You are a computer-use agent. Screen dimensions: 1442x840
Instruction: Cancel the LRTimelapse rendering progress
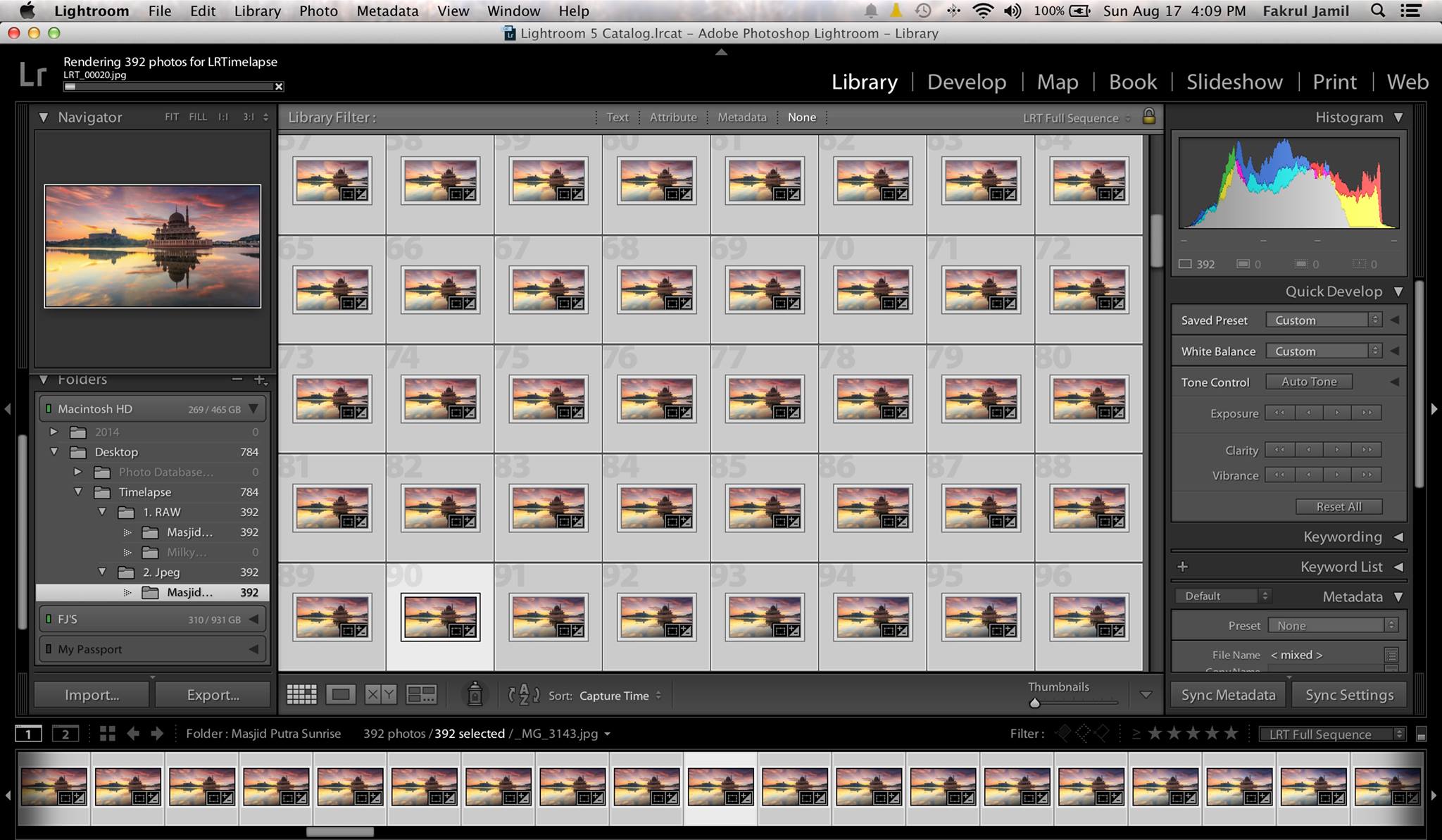(279, 87)
